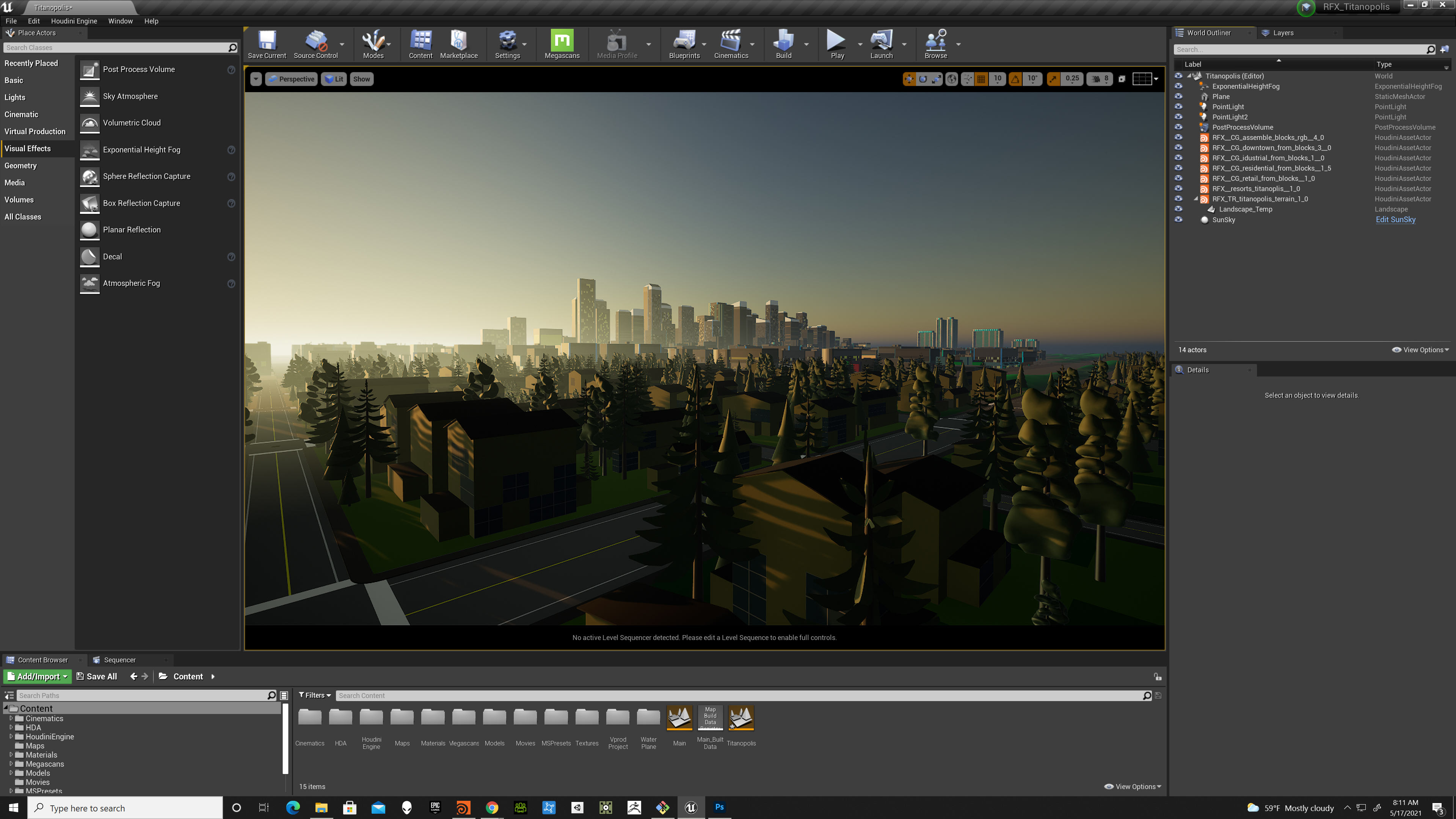Viewport: 1456px width, 819px height.
Task: Toggle visibility of PostProcessVolume actor
Action: click(1178, 127)
